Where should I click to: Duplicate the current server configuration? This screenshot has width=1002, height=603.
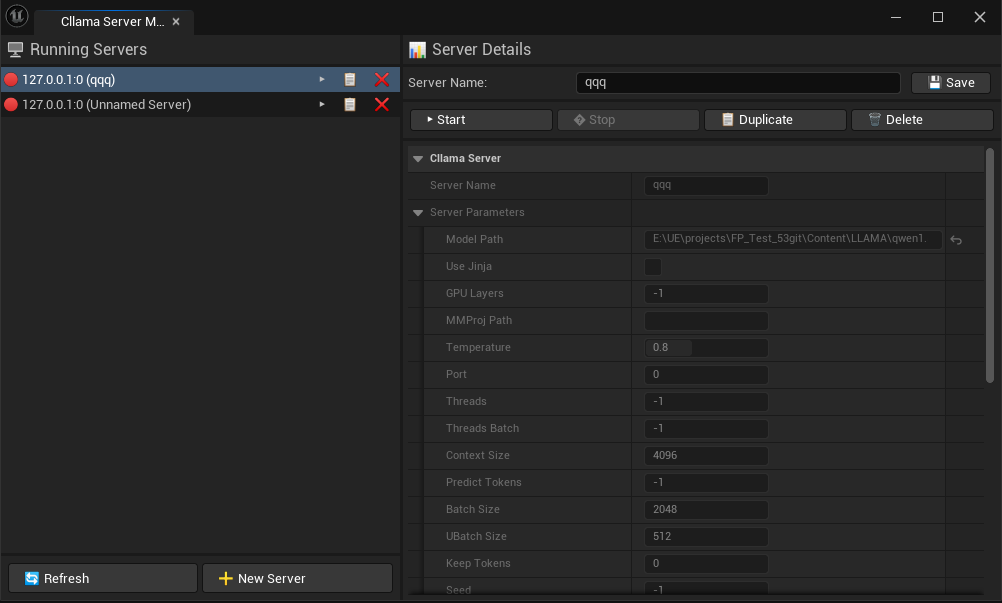click(x=774, y=119)
